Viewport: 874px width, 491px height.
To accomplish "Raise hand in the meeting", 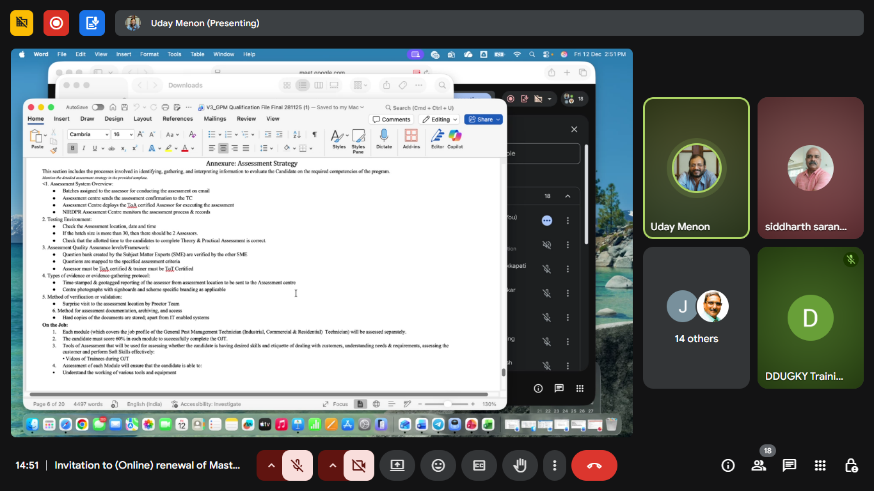I will pyautogui.click(x=520, y=465).
